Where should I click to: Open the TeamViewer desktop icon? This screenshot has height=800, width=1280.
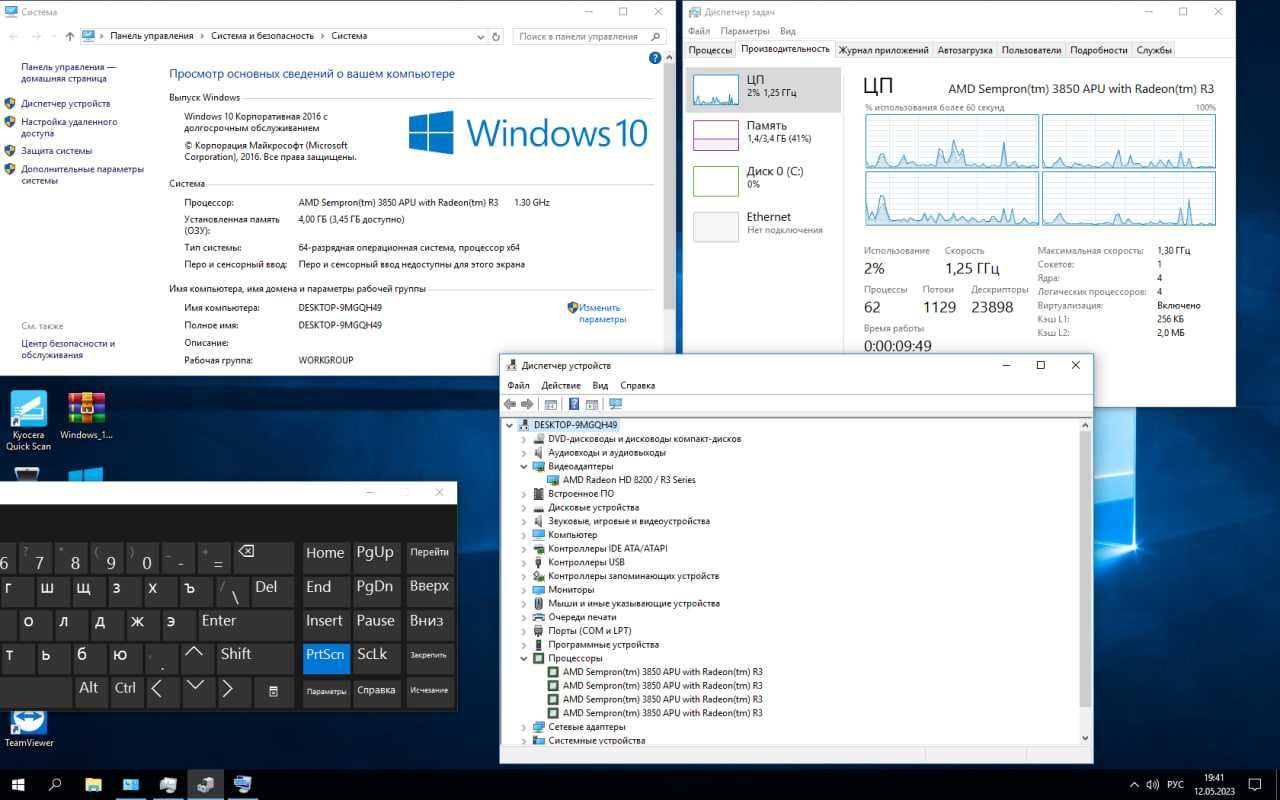[29, 729]
